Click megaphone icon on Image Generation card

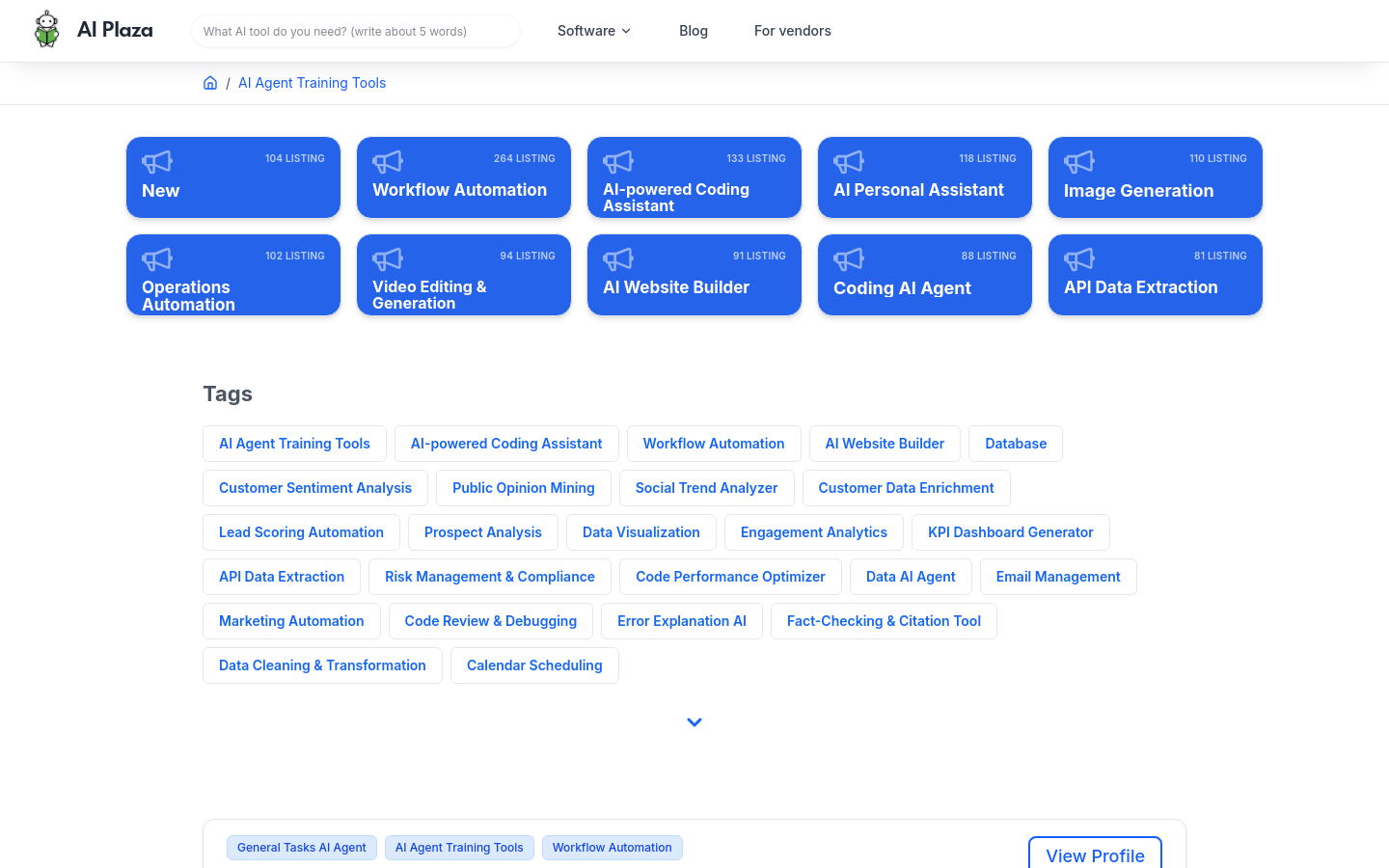(x=1079, y=162)
